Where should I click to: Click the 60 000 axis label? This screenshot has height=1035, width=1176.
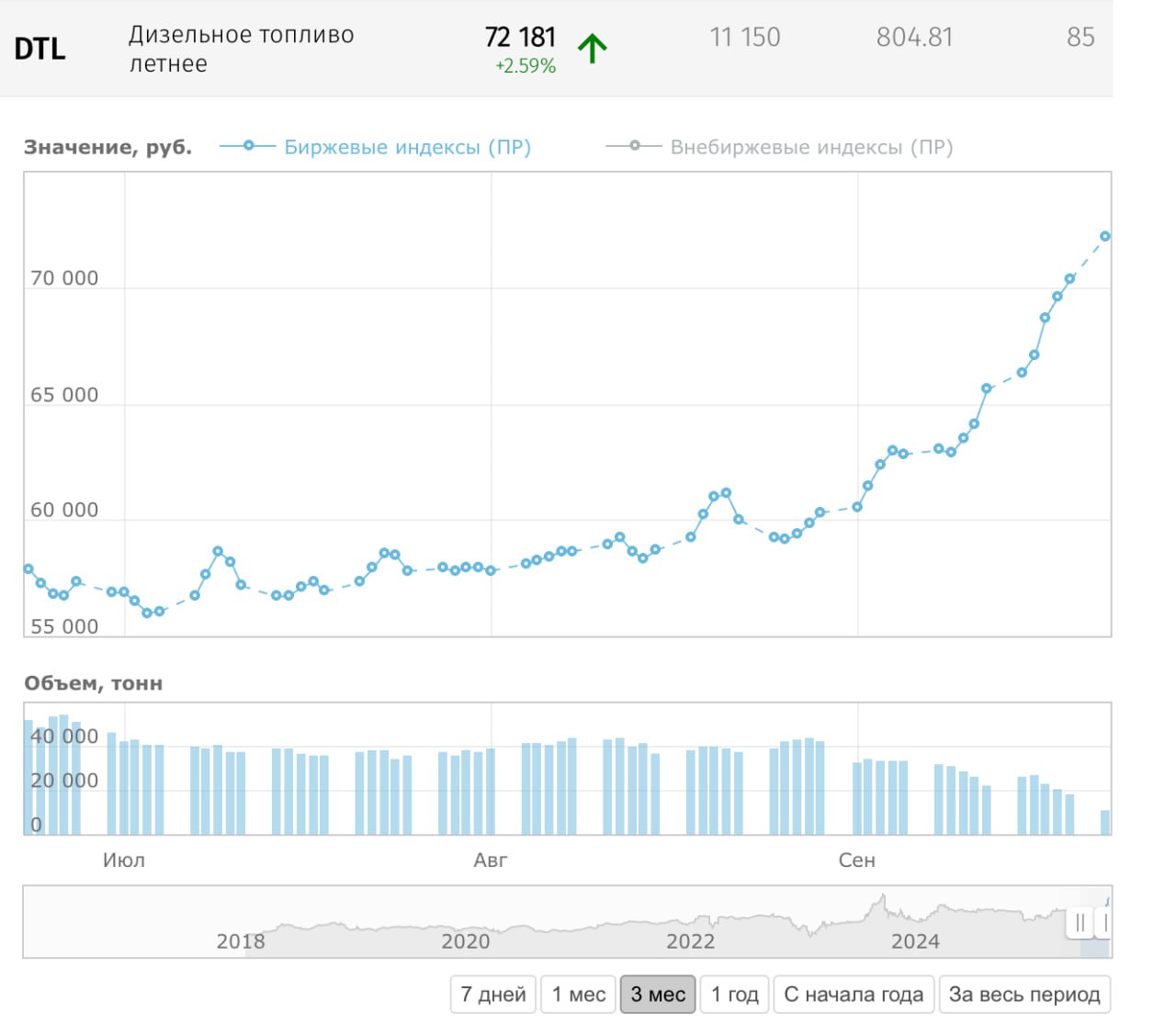click(x=64, y=511)
